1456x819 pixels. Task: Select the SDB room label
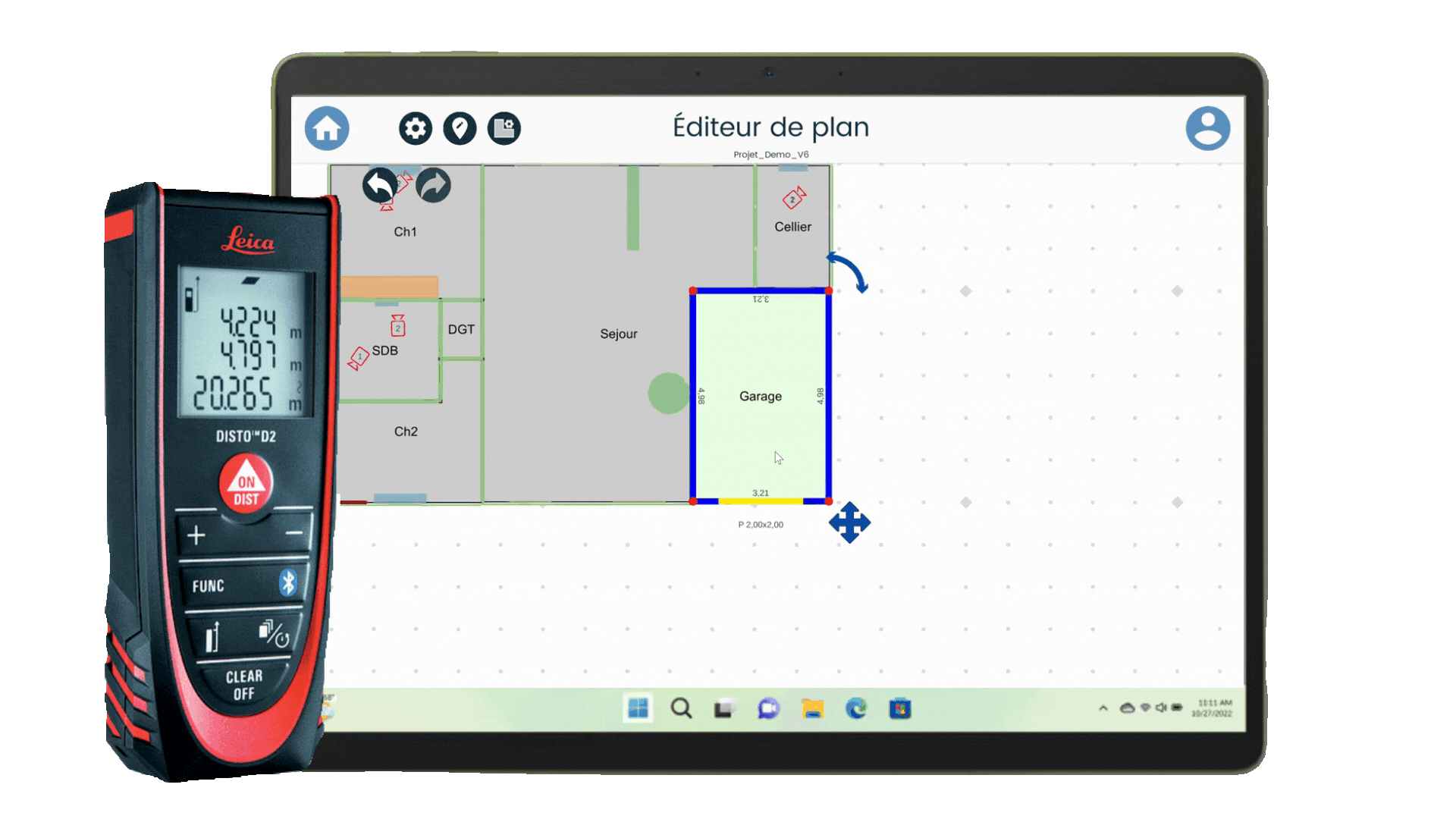385,350
